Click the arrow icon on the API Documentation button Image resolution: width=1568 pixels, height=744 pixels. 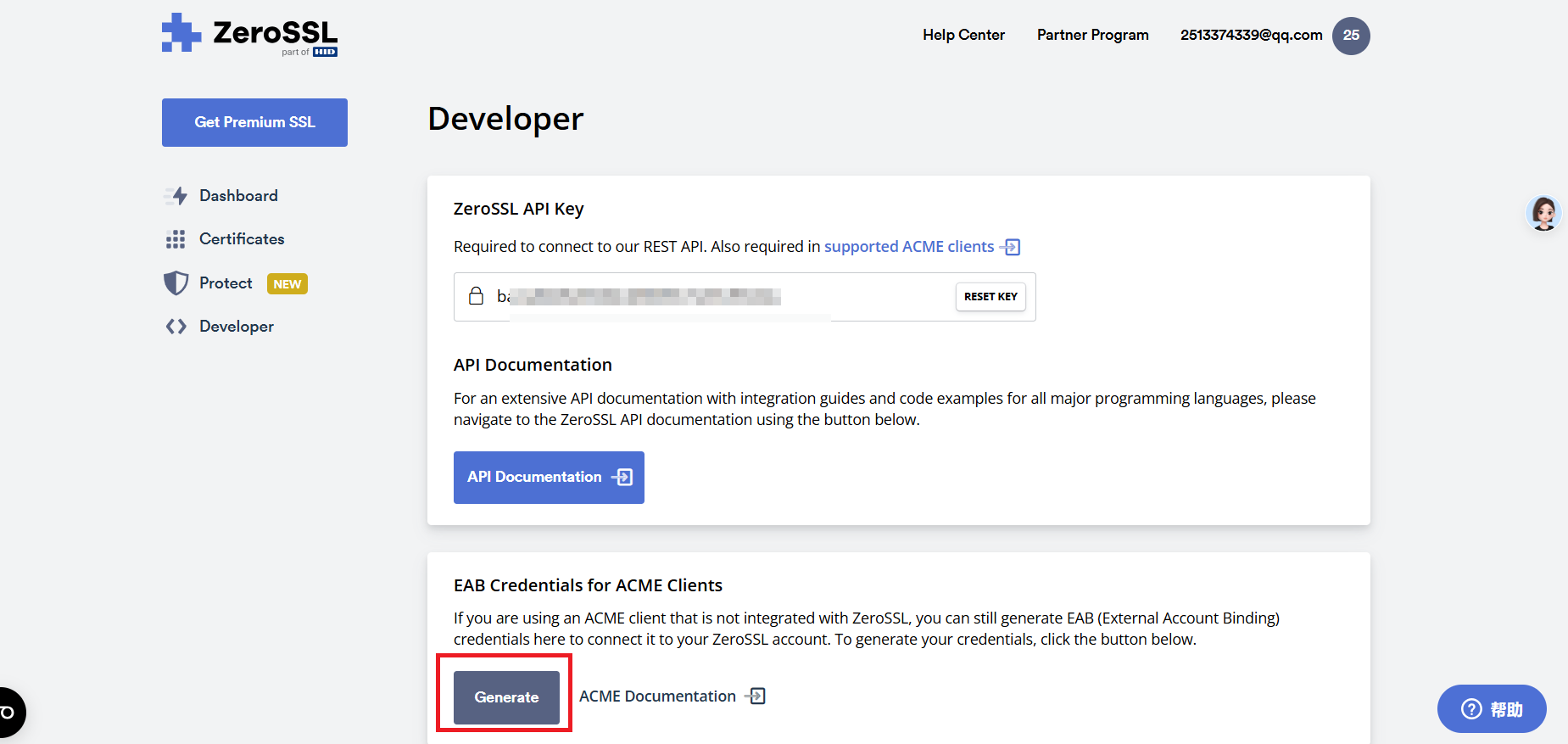click(622, 478)
